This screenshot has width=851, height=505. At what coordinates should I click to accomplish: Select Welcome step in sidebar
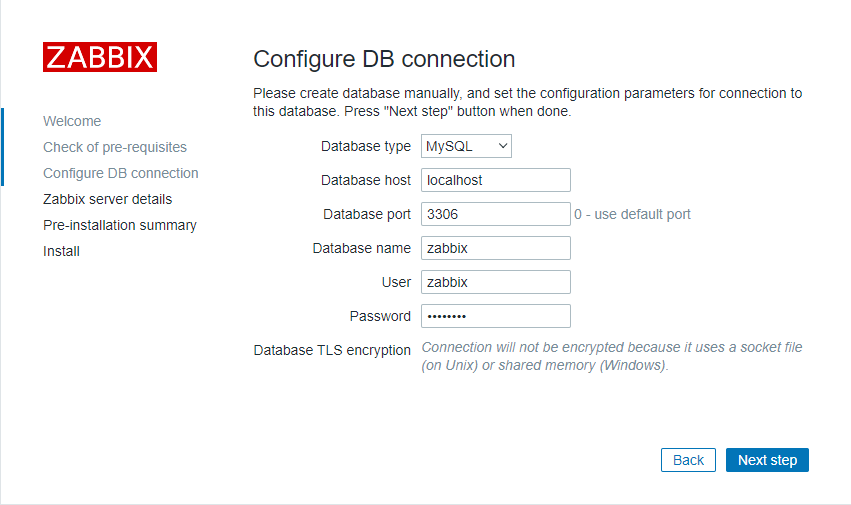[x=72, y=121]
